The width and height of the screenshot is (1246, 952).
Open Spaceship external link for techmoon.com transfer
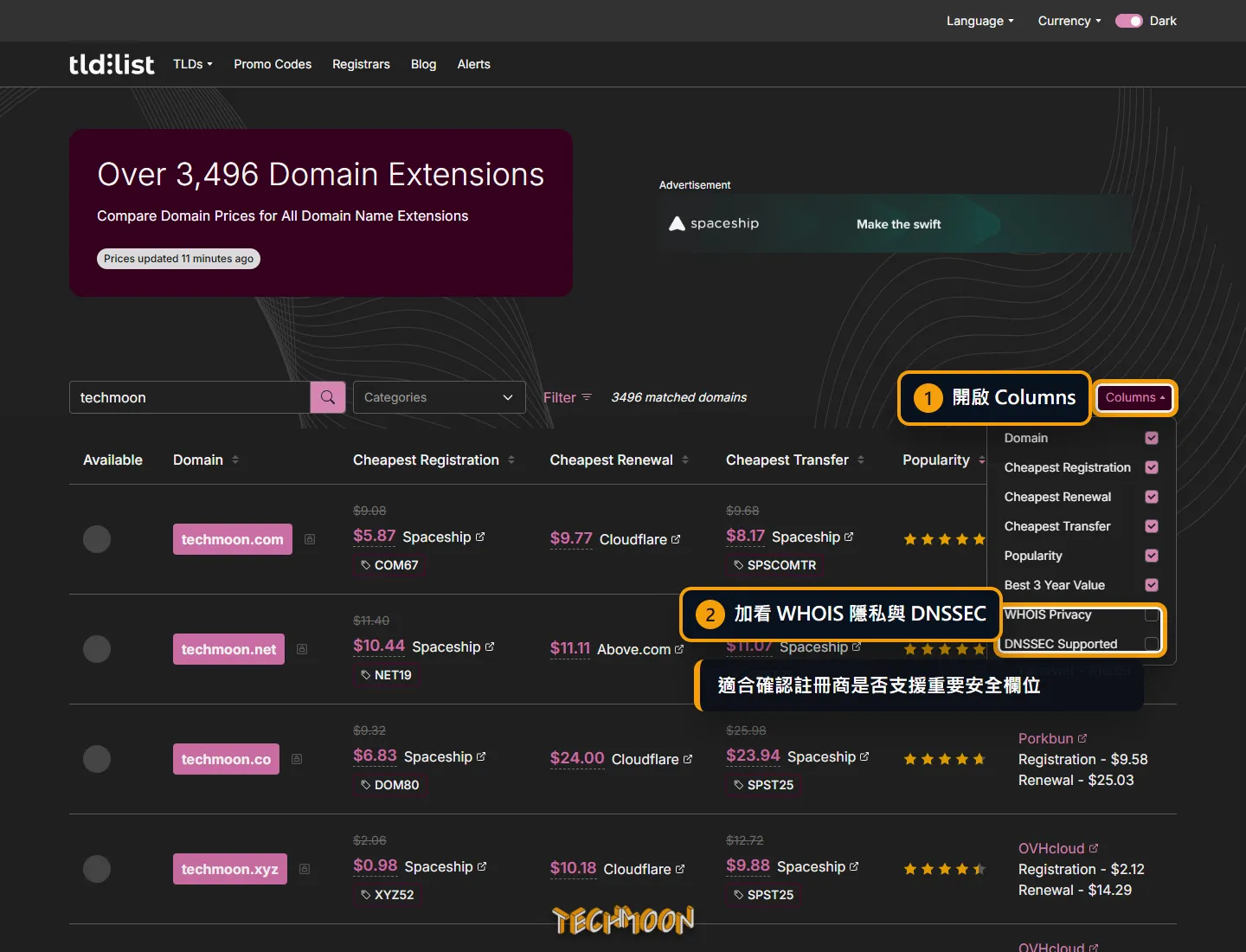click(812, 537)
